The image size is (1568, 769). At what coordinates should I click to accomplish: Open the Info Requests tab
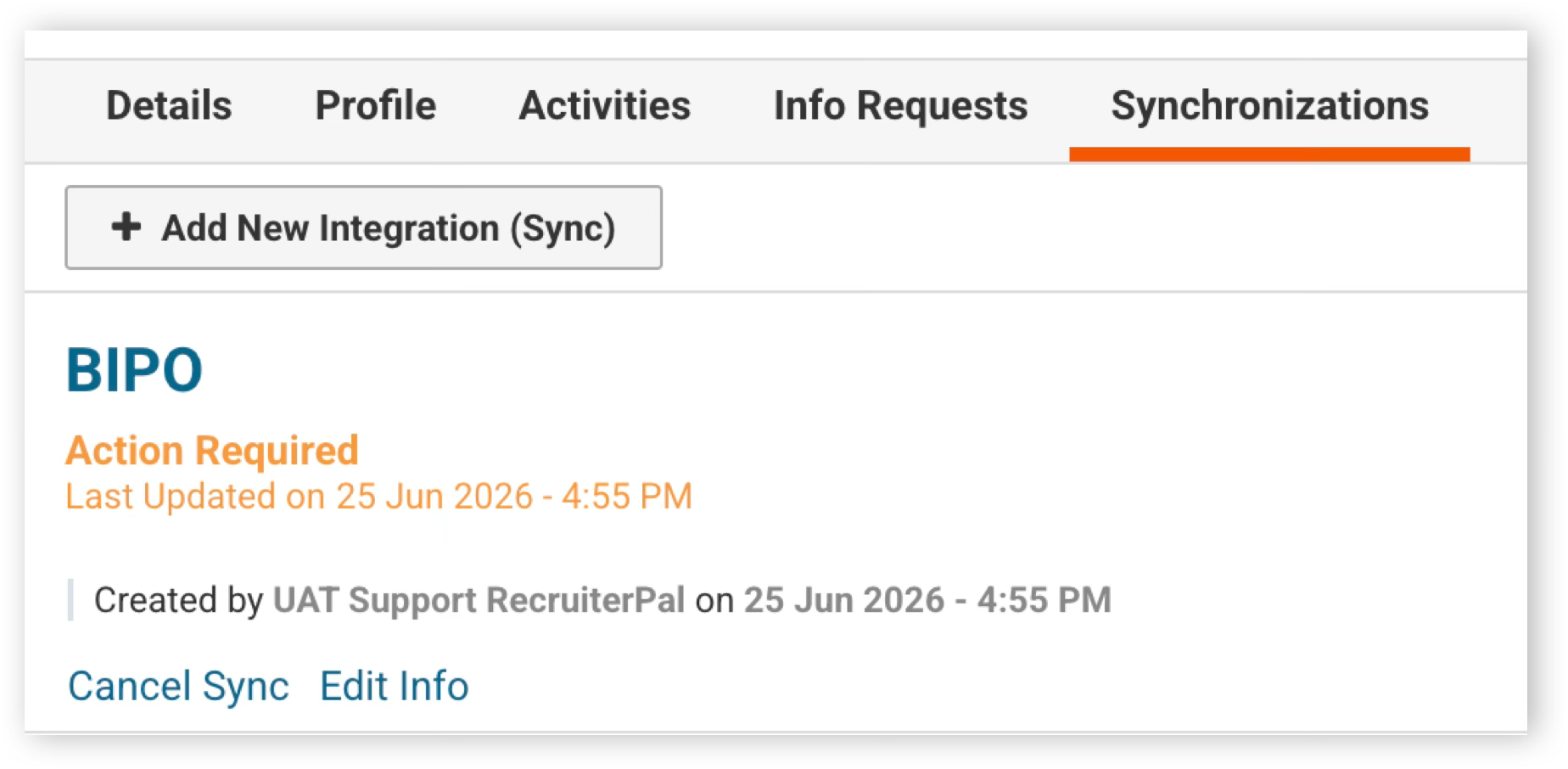tap(900, 106)
